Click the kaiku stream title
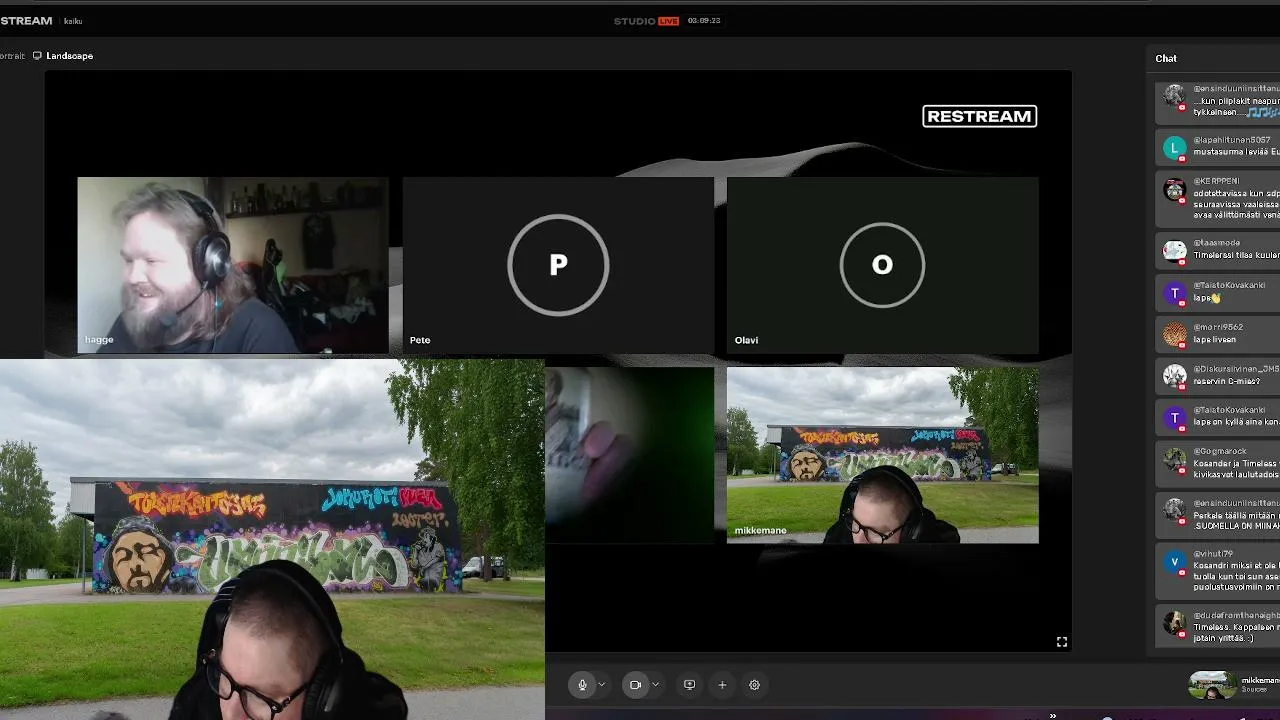 (x=73, y=21)
